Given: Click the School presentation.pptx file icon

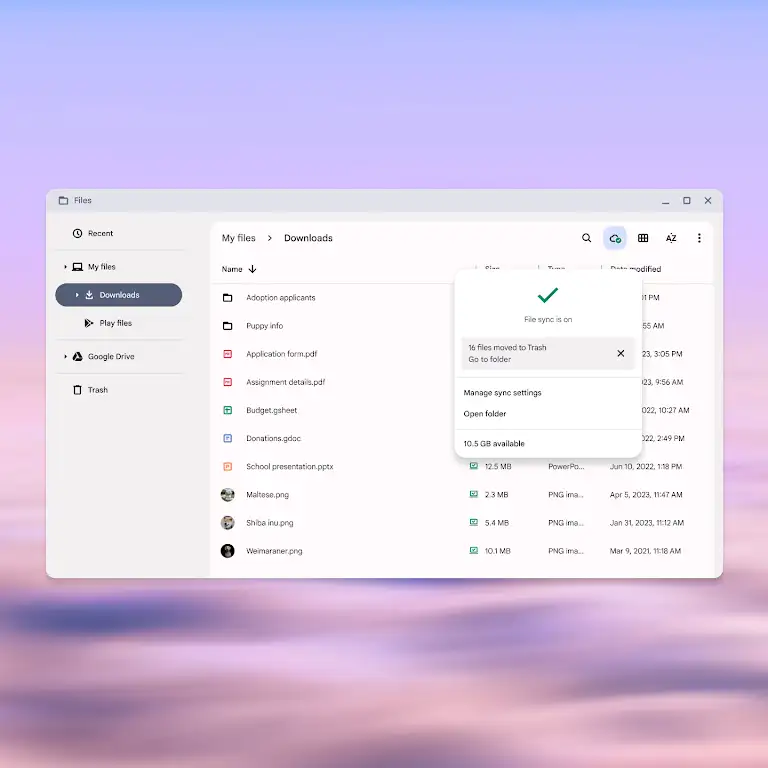Looking at the screenshot, I should point(228,467).
